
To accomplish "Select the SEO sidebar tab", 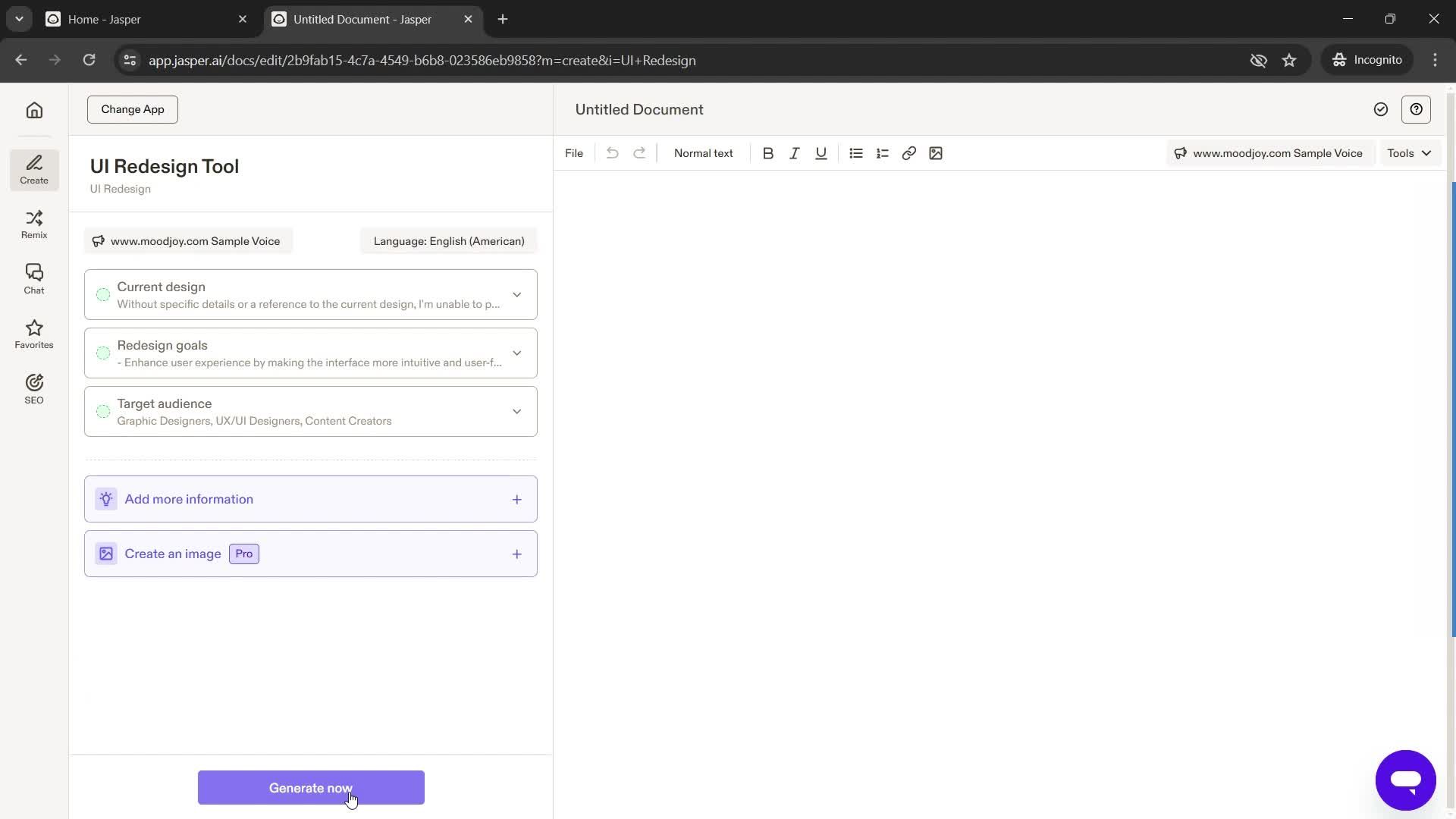I will tap(33, 388).
